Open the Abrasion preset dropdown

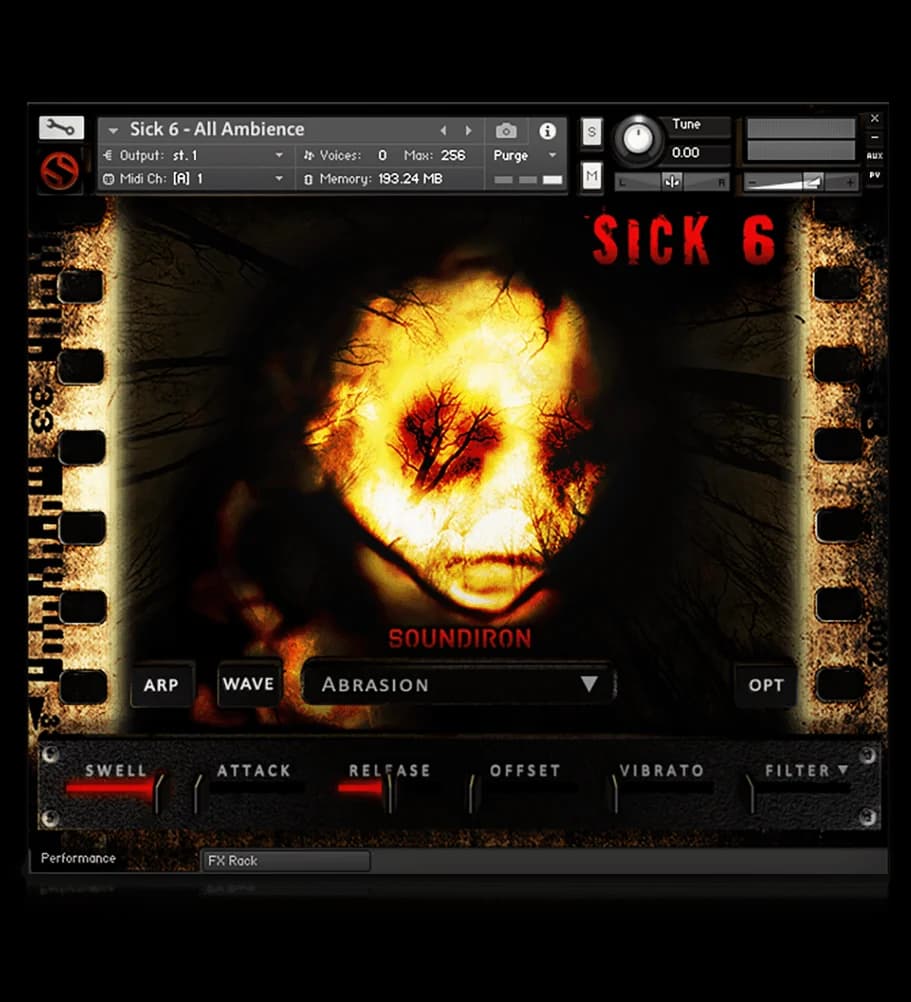point(458,684)
